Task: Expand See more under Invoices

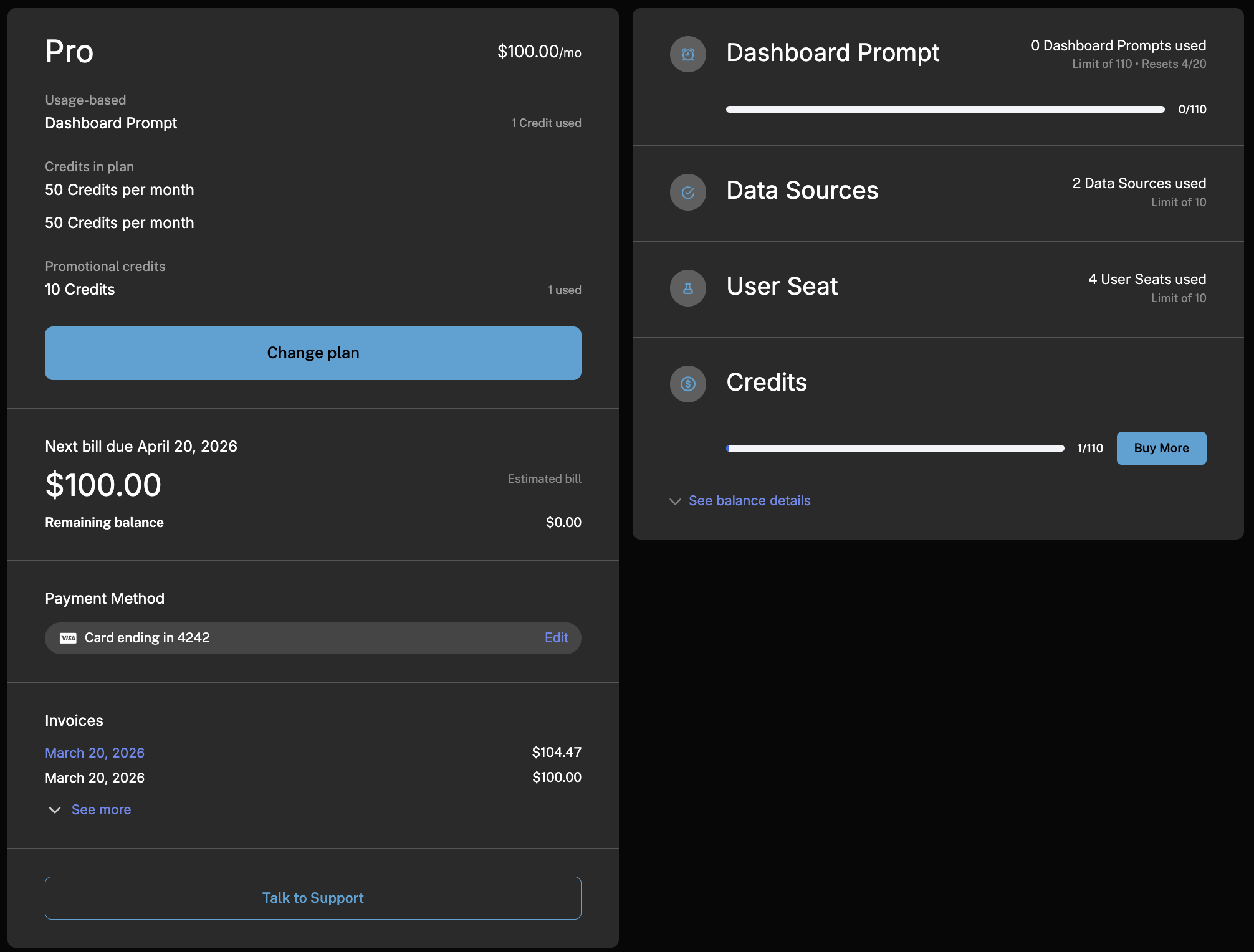Action: pos(100,809)
